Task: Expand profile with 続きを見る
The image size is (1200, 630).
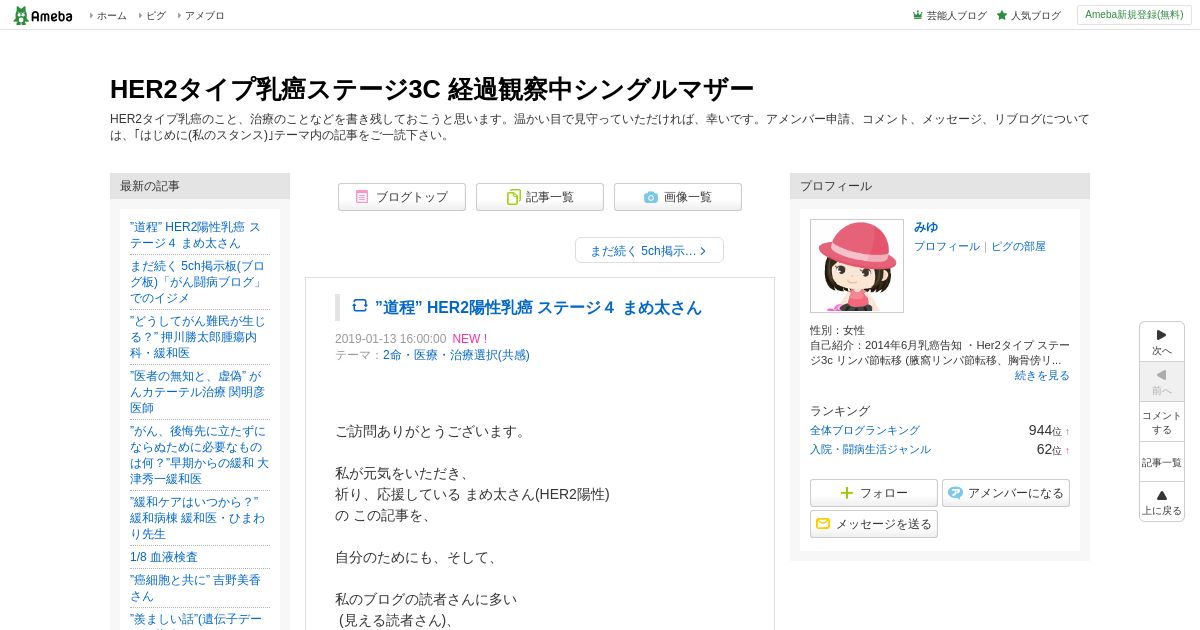Action: [x=1042, y=375]
